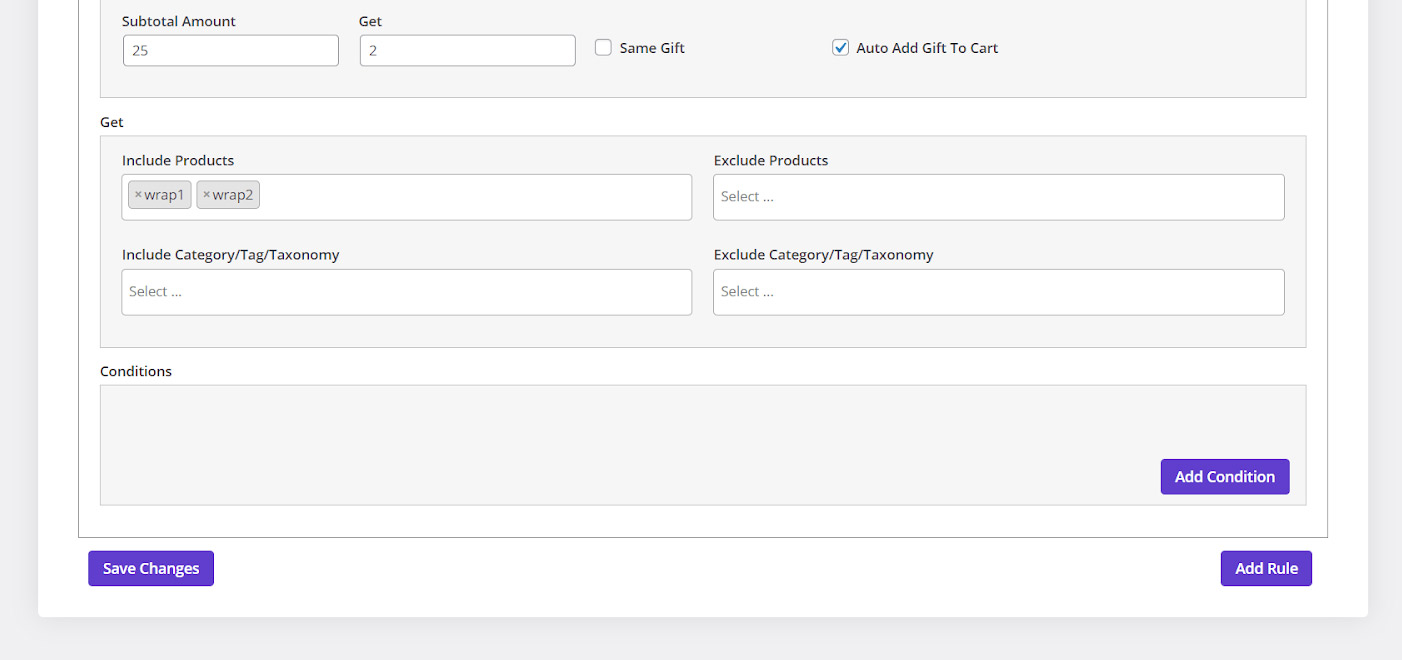Select the wrap2 tag text
This screenshot has width=1402, height=660.
point(233,195)
